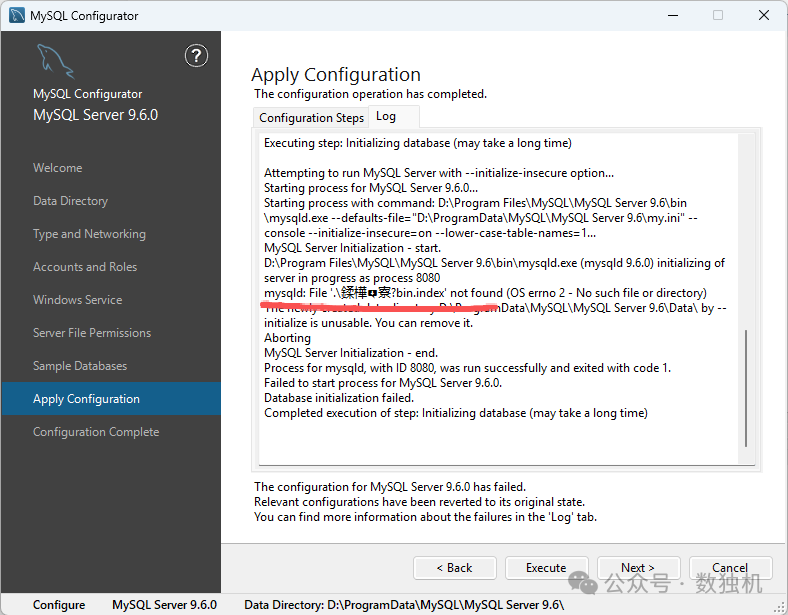
Task: Open Server File Permissions step
Action: (92, 333)
